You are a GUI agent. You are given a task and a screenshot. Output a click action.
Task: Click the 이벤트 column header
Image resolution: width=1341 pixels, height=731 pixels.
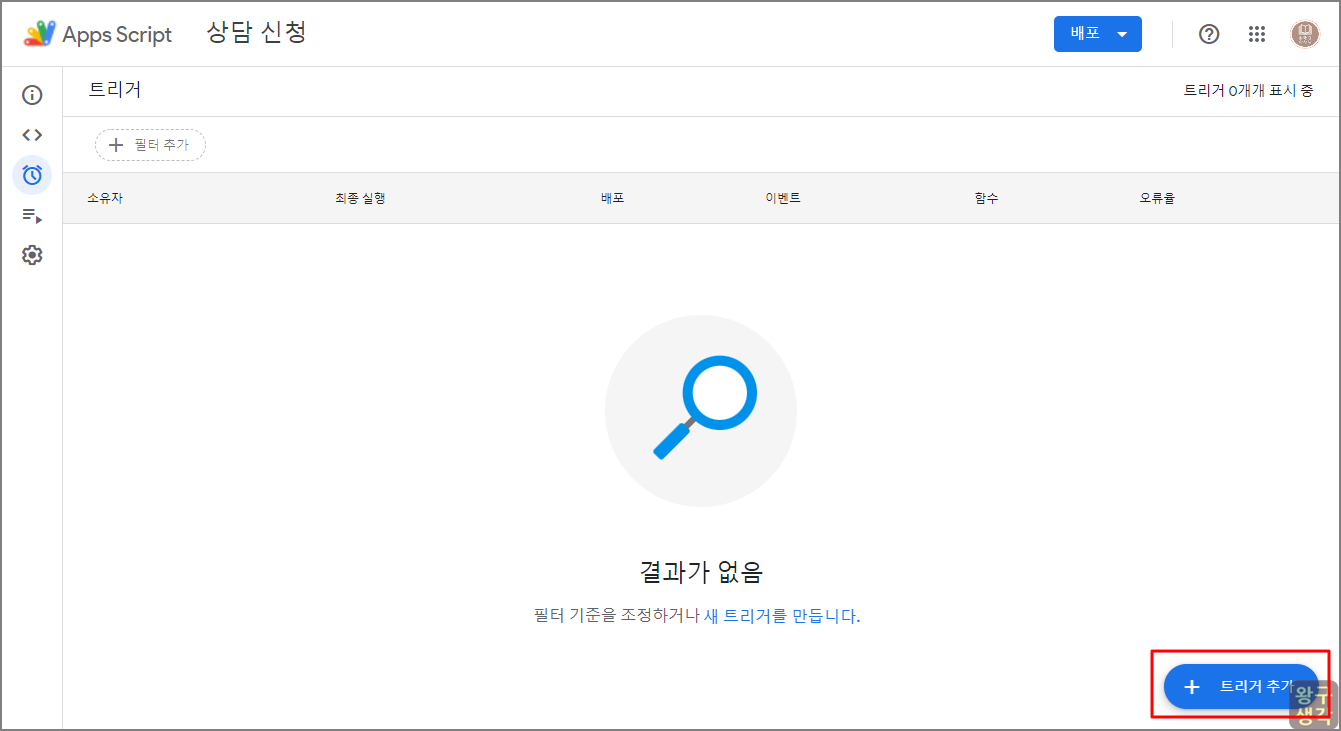click(783, 198)
